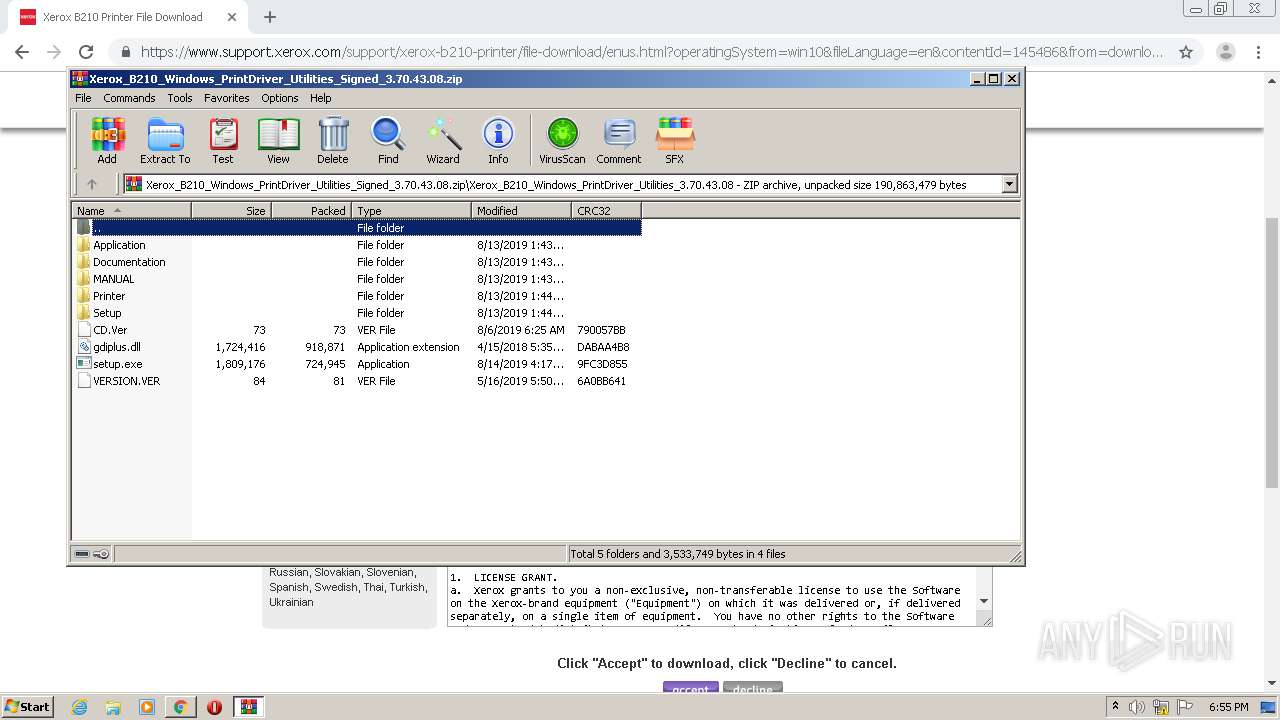Click the Test archive icon

tap(223, 140)
